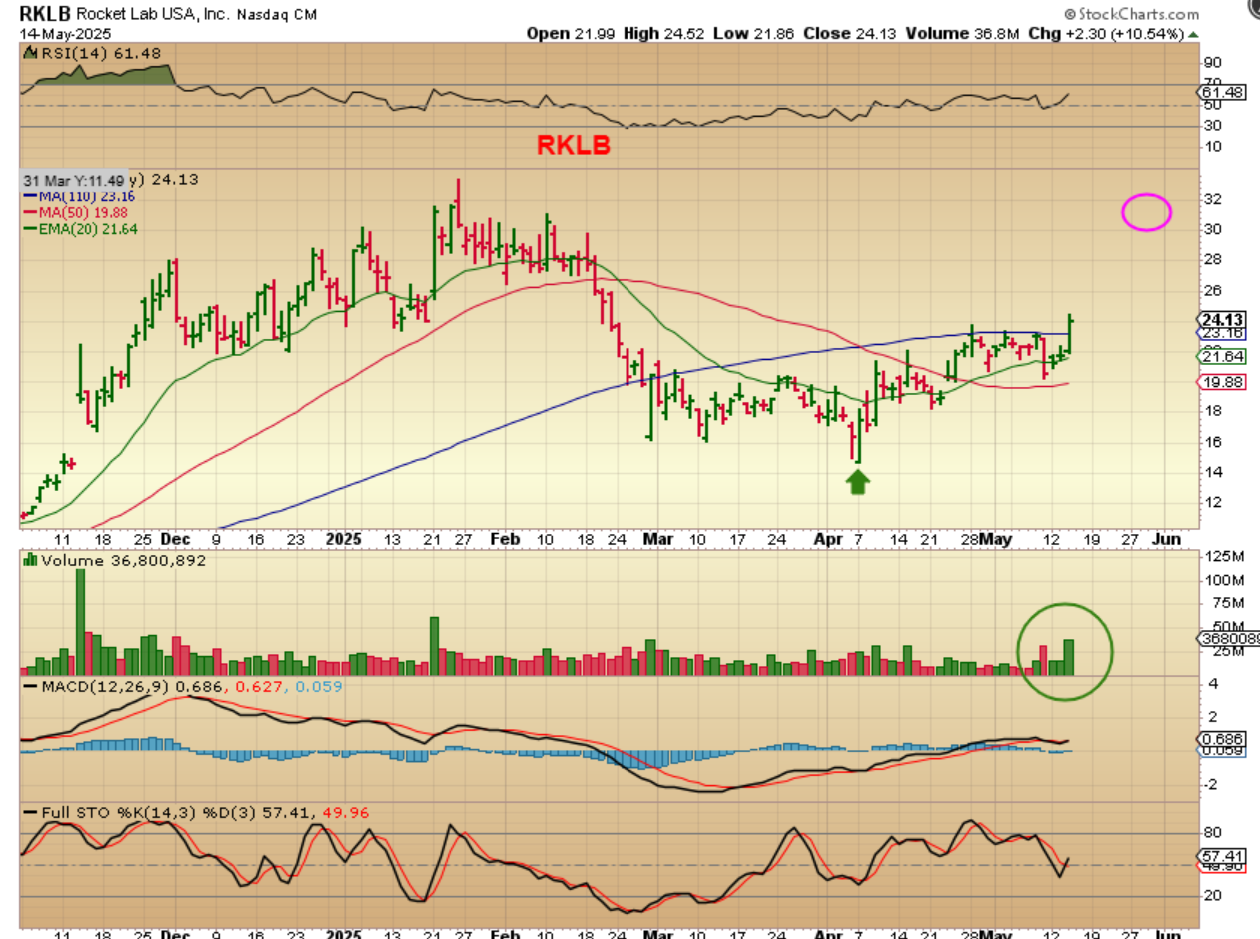This screenshot has width=1260, height=939.
Task: Click the -2 label on the MACD axis
Action: tap(1211, 784)
